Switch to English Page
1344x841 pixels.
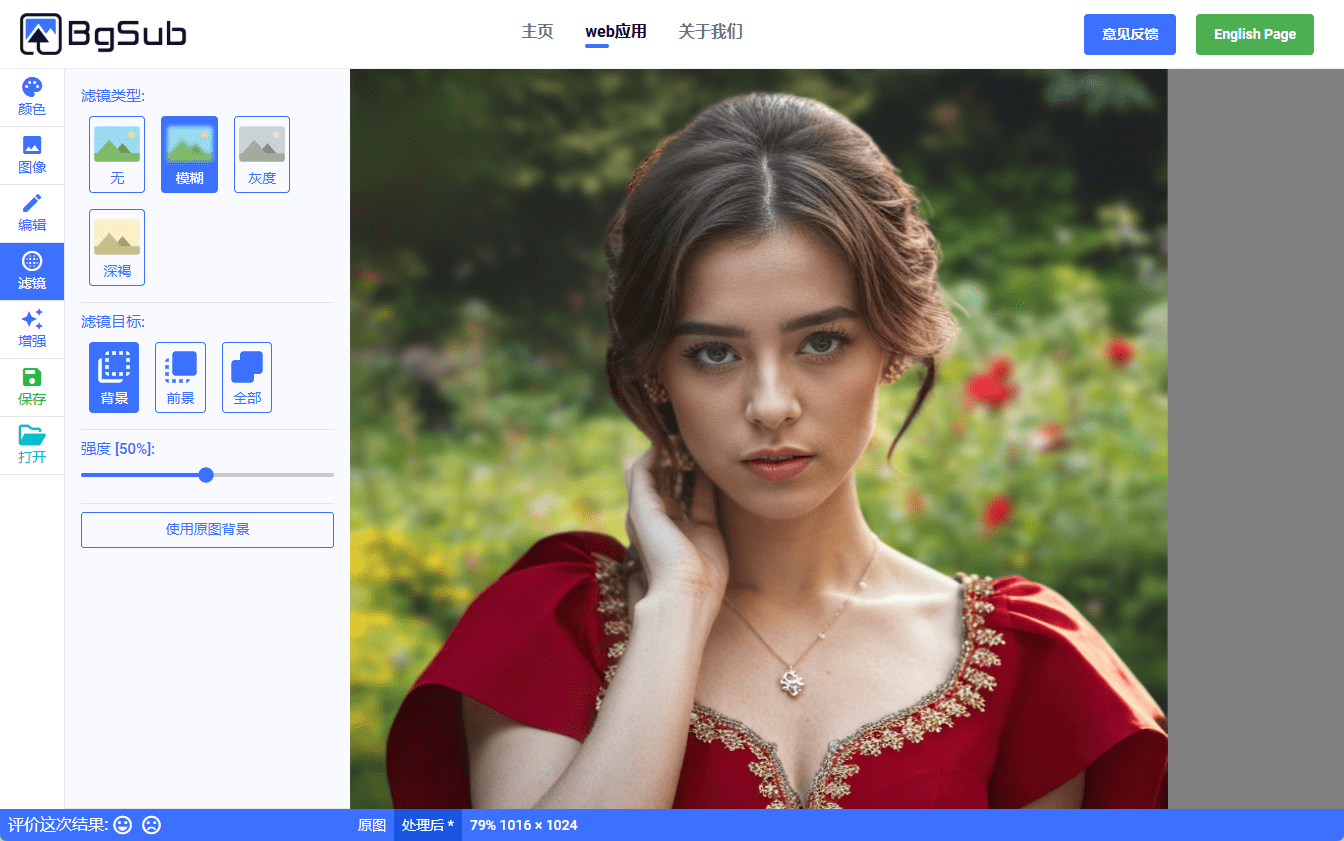(1255, 34)
